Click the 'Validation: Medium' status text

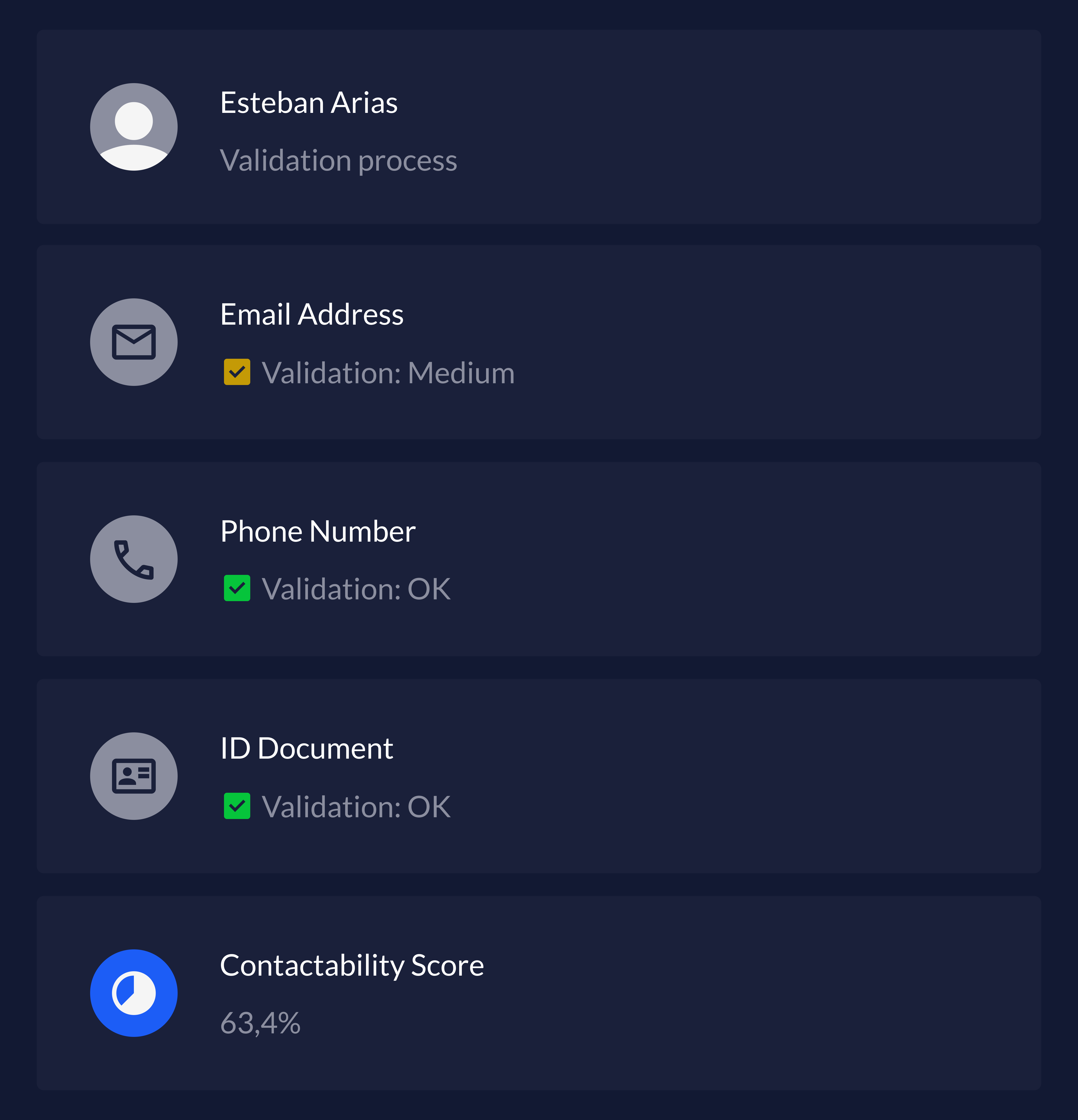point(388,373)
